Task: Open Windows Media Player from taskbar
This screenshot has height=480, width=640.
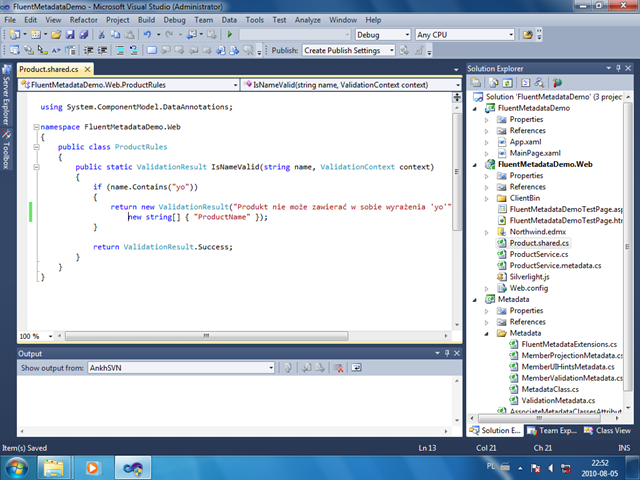Action: point(92,468)
